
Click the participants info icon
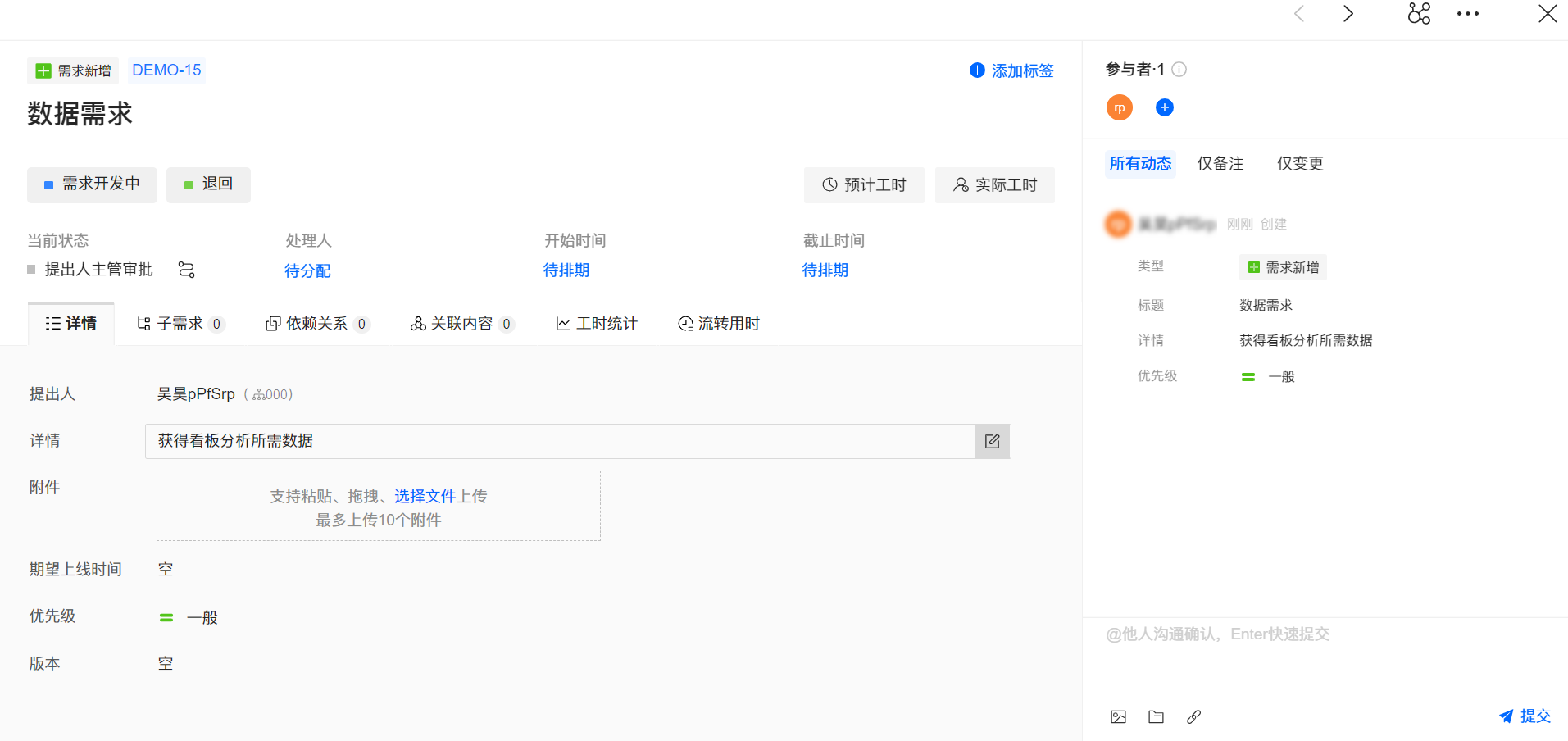tap(1179, 70)
